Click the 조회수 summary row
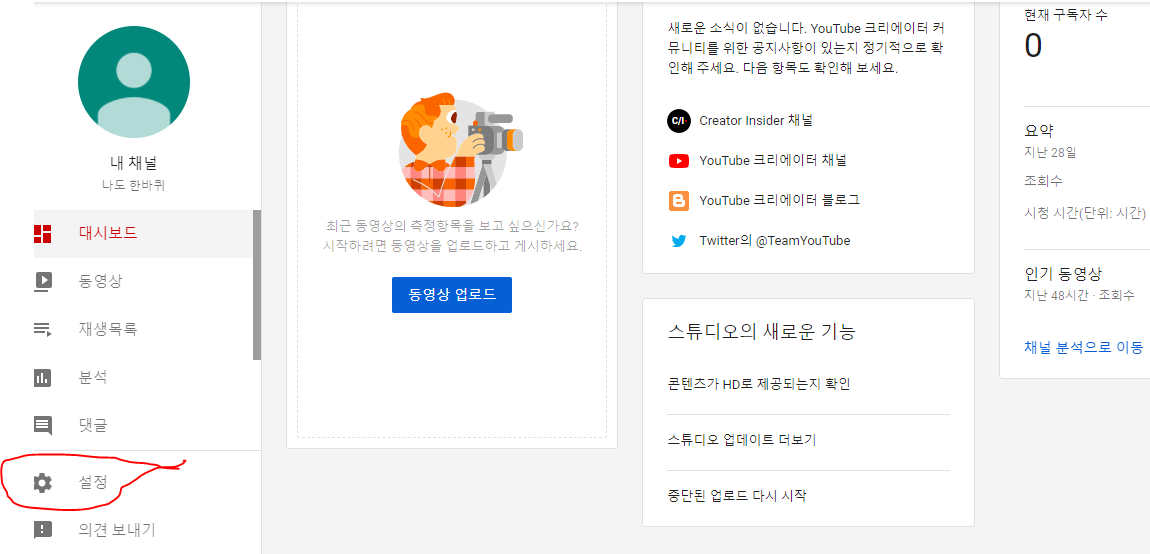The width and height of the screenshot is (1150, 554). click(x=1043, y=181)
